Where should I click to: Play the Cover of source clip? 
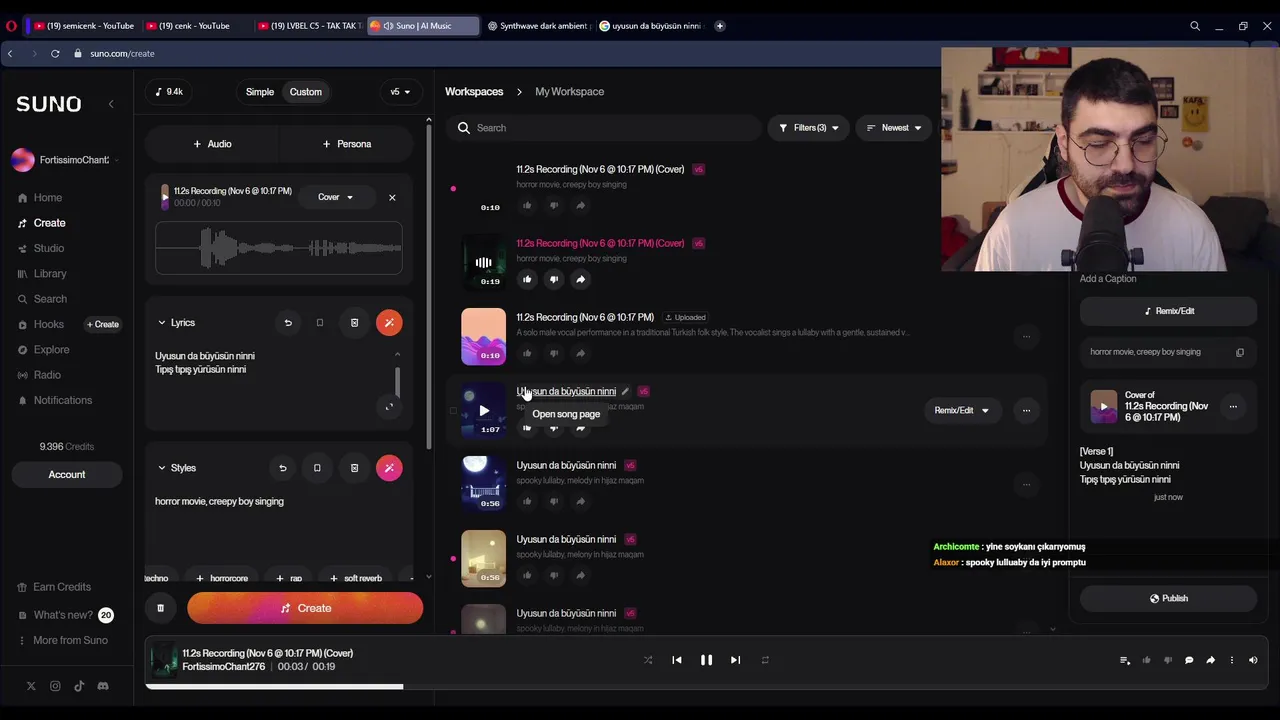pyautogui.click(x=1103, y=406)
